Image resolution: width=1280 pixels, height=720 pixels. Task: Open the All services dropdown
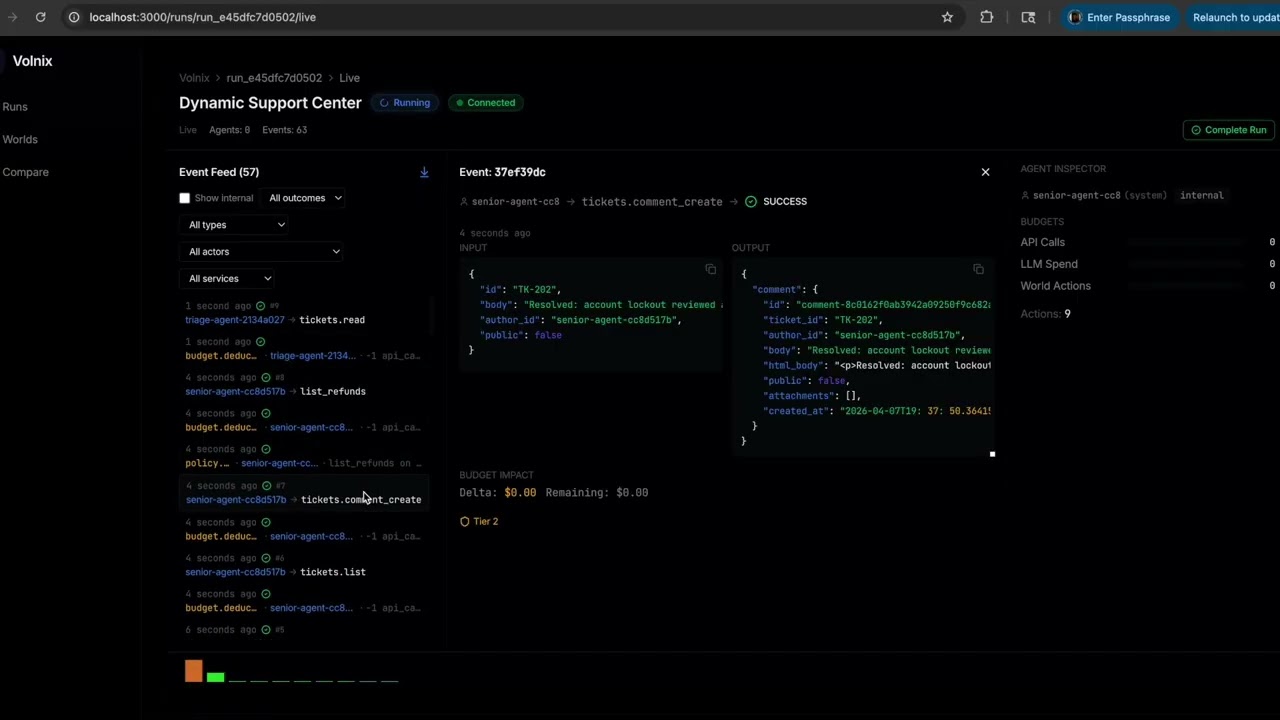click(228, 278)
